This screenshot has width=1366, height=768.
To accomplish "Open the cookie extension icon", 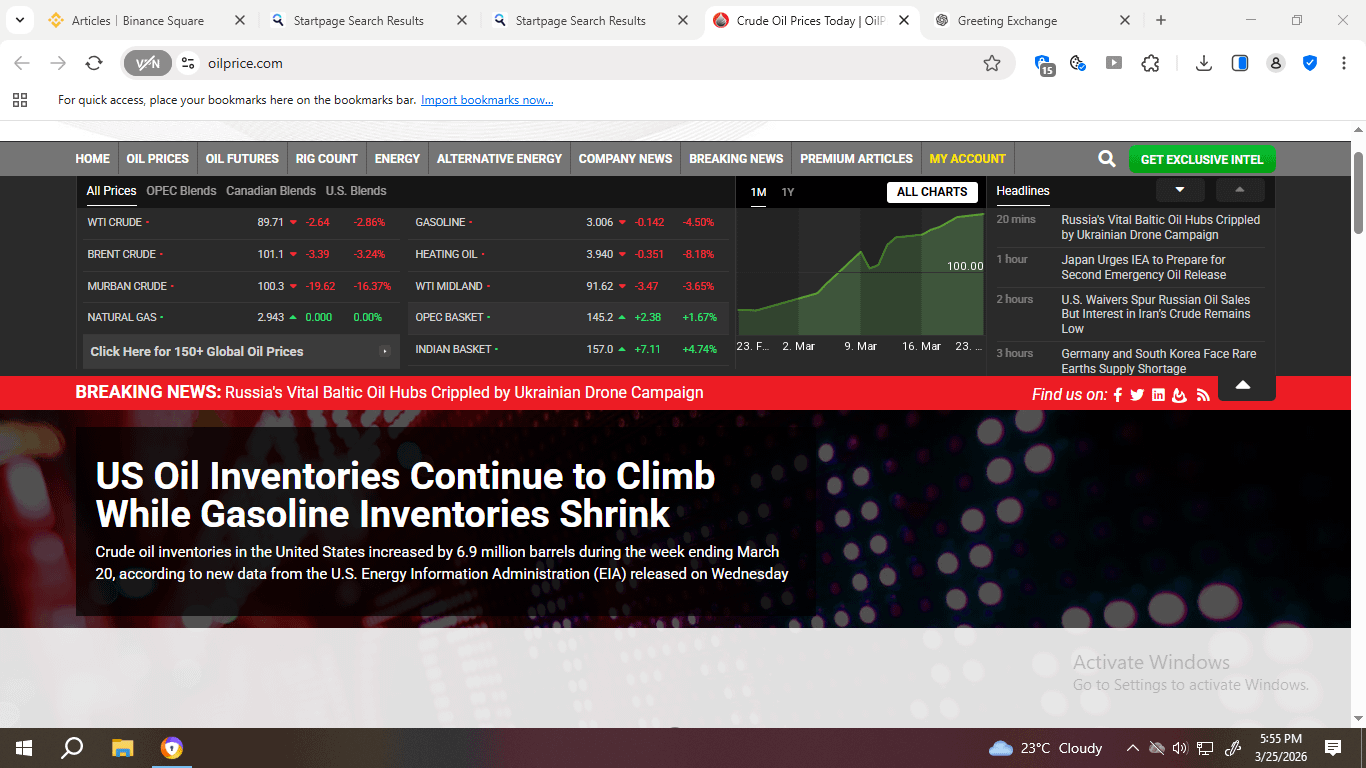I will [x=1078, y=63].
